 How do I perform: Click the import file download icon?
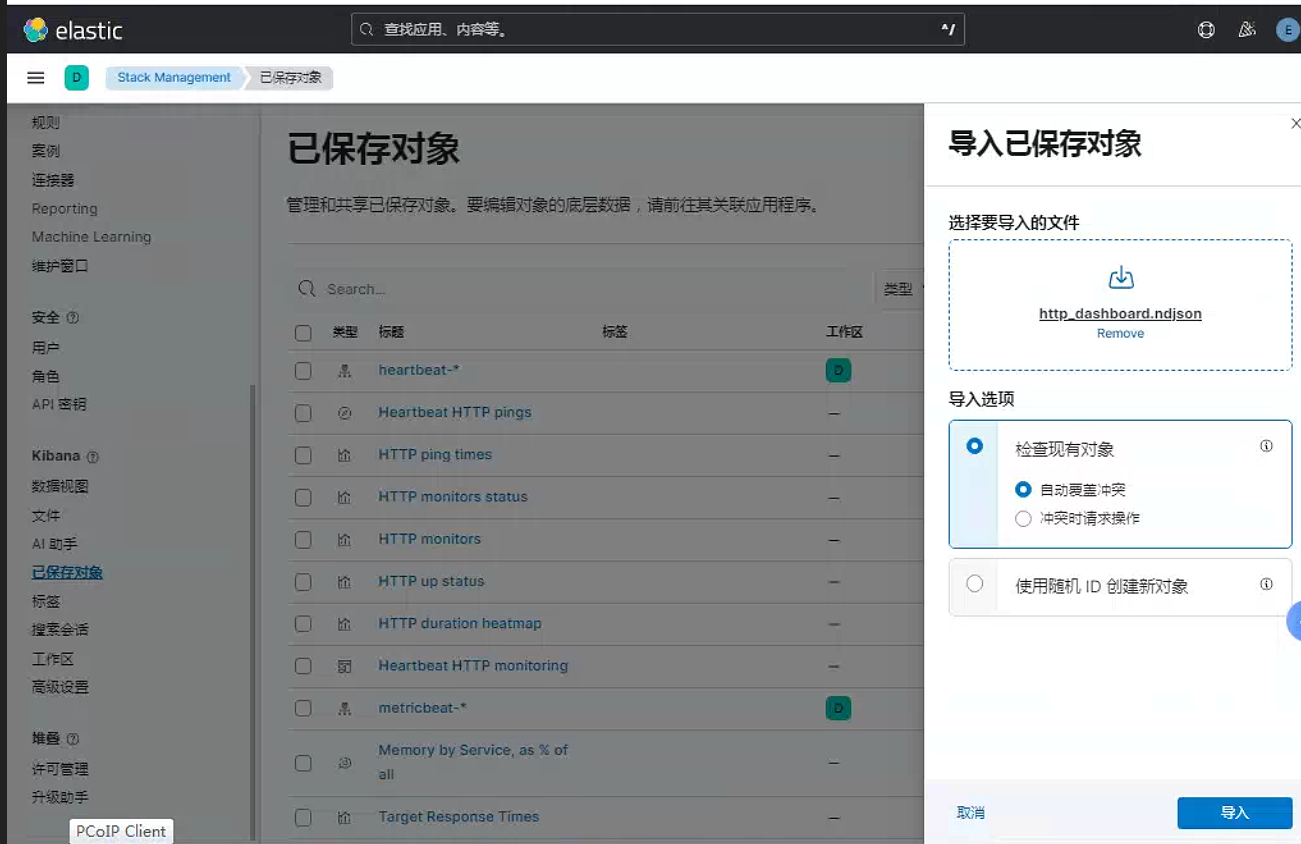1121,277
